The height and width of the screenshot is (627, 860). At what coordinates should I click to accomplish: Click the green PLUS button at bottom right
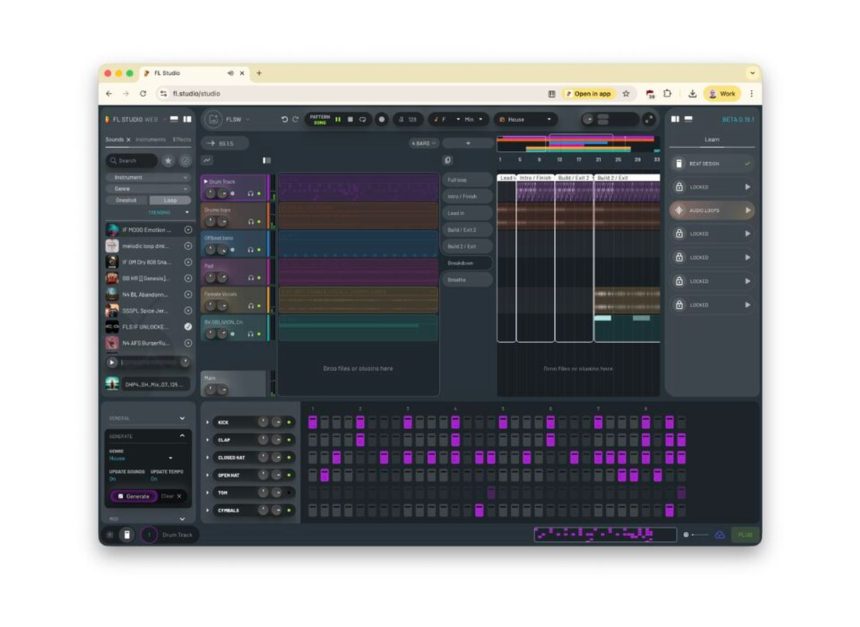coord(745,534)
